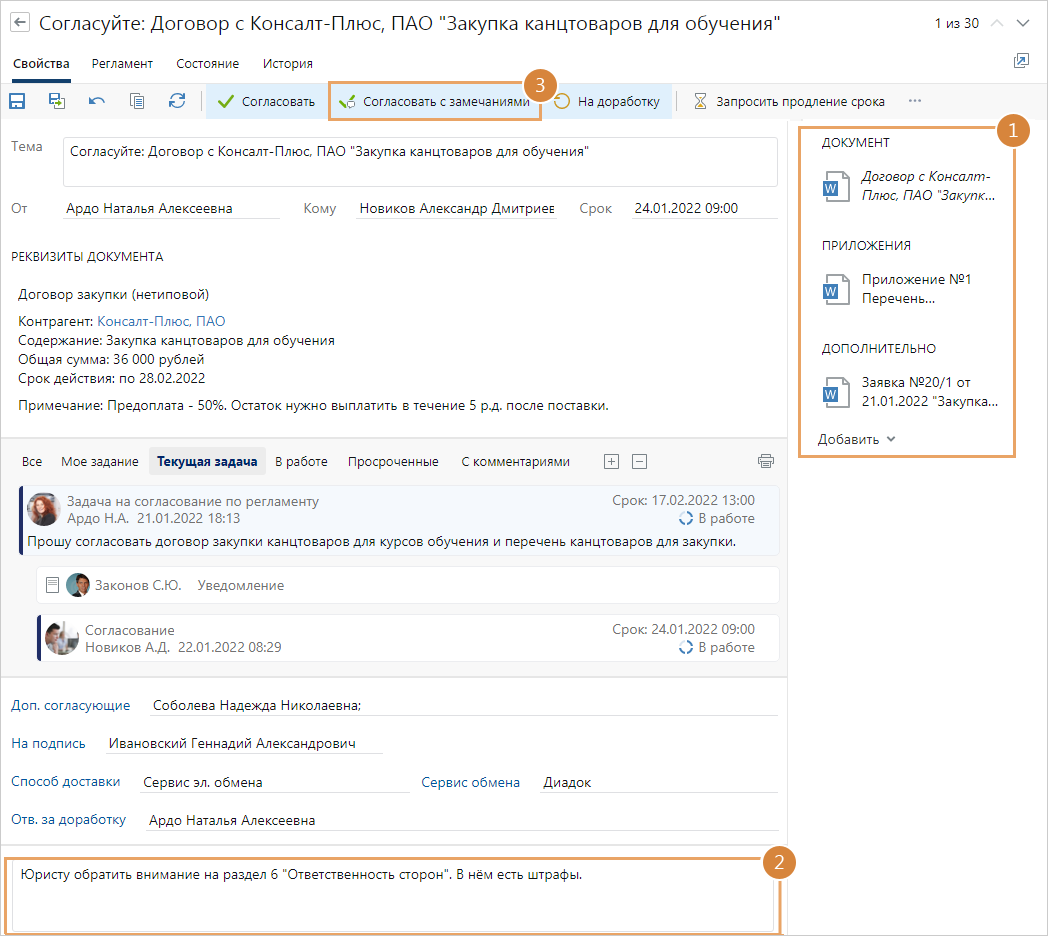Image resolution: width=1048 pixels, height=936 pixels.
Task: Click the Save and close icon
Action: [x=57, y=101]
